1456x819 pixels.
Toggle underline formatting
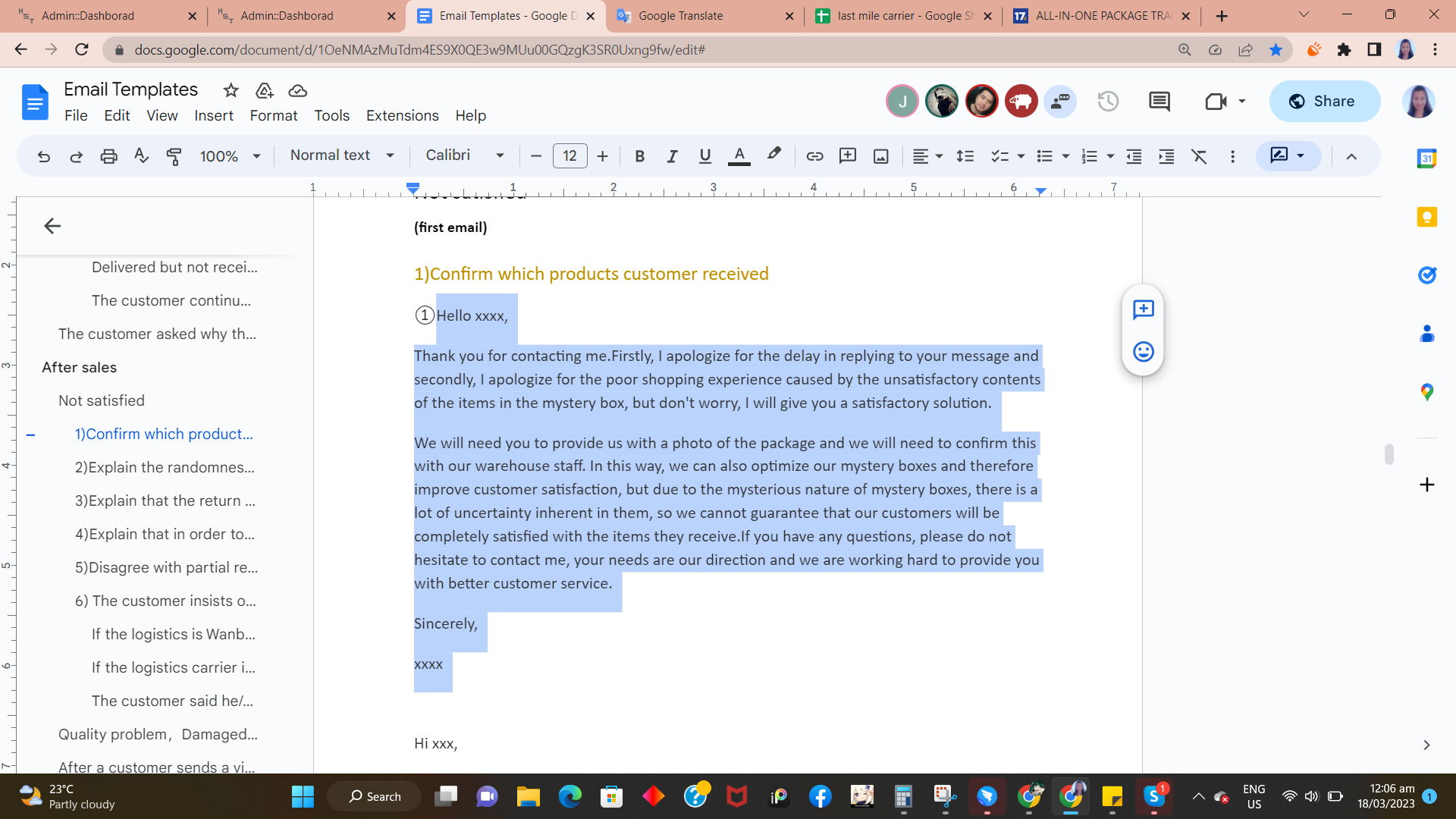704,156
